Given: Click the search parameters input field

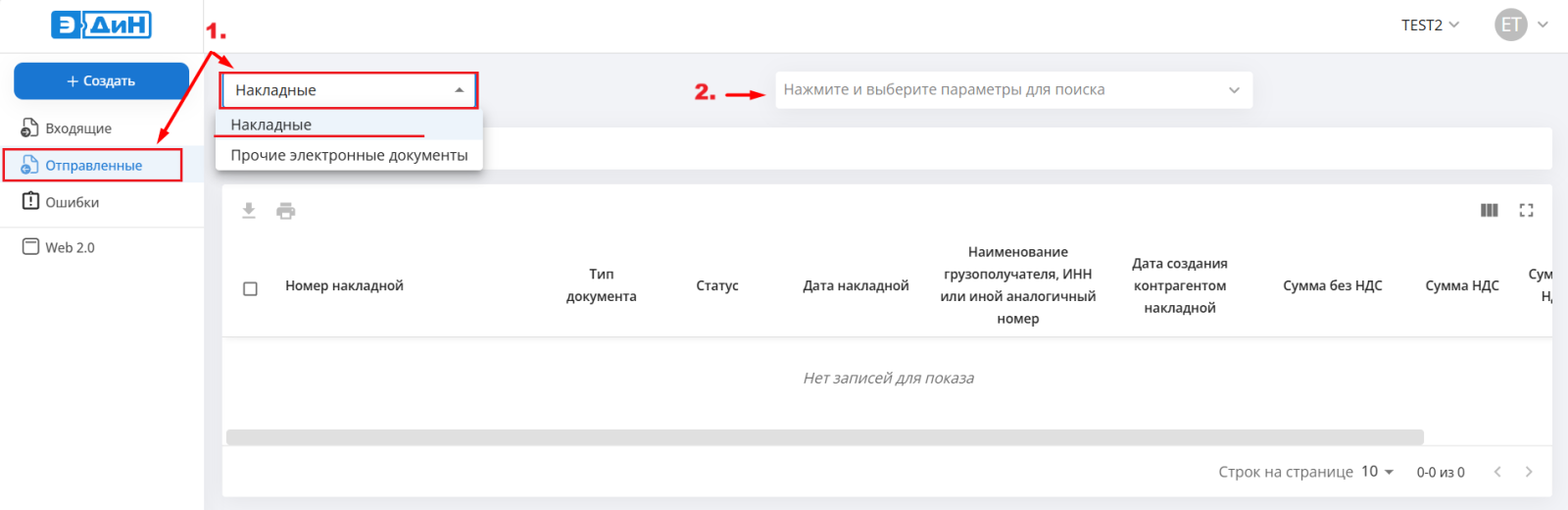Looking at the screenshot, I should point(1013,90).
